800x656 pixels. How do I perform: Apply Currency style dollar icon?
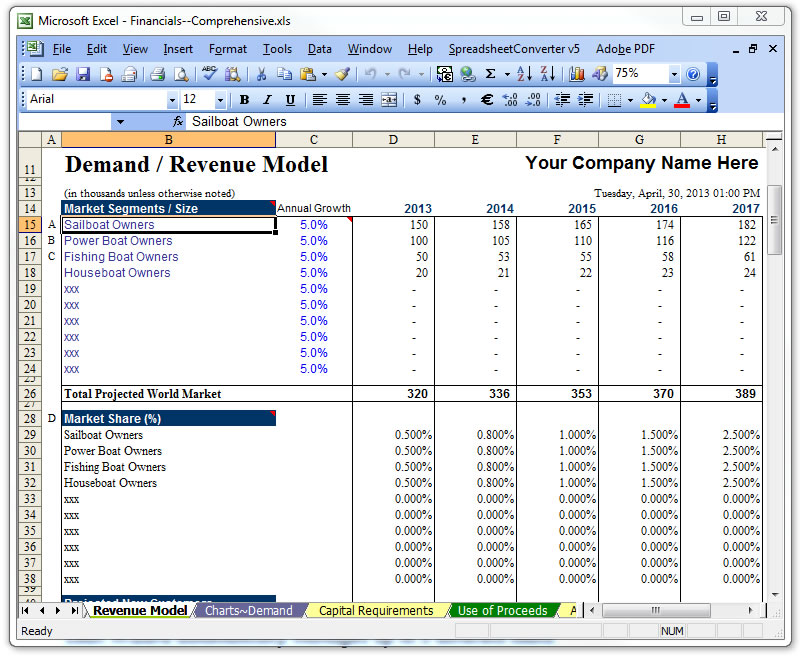click(417, 100)
